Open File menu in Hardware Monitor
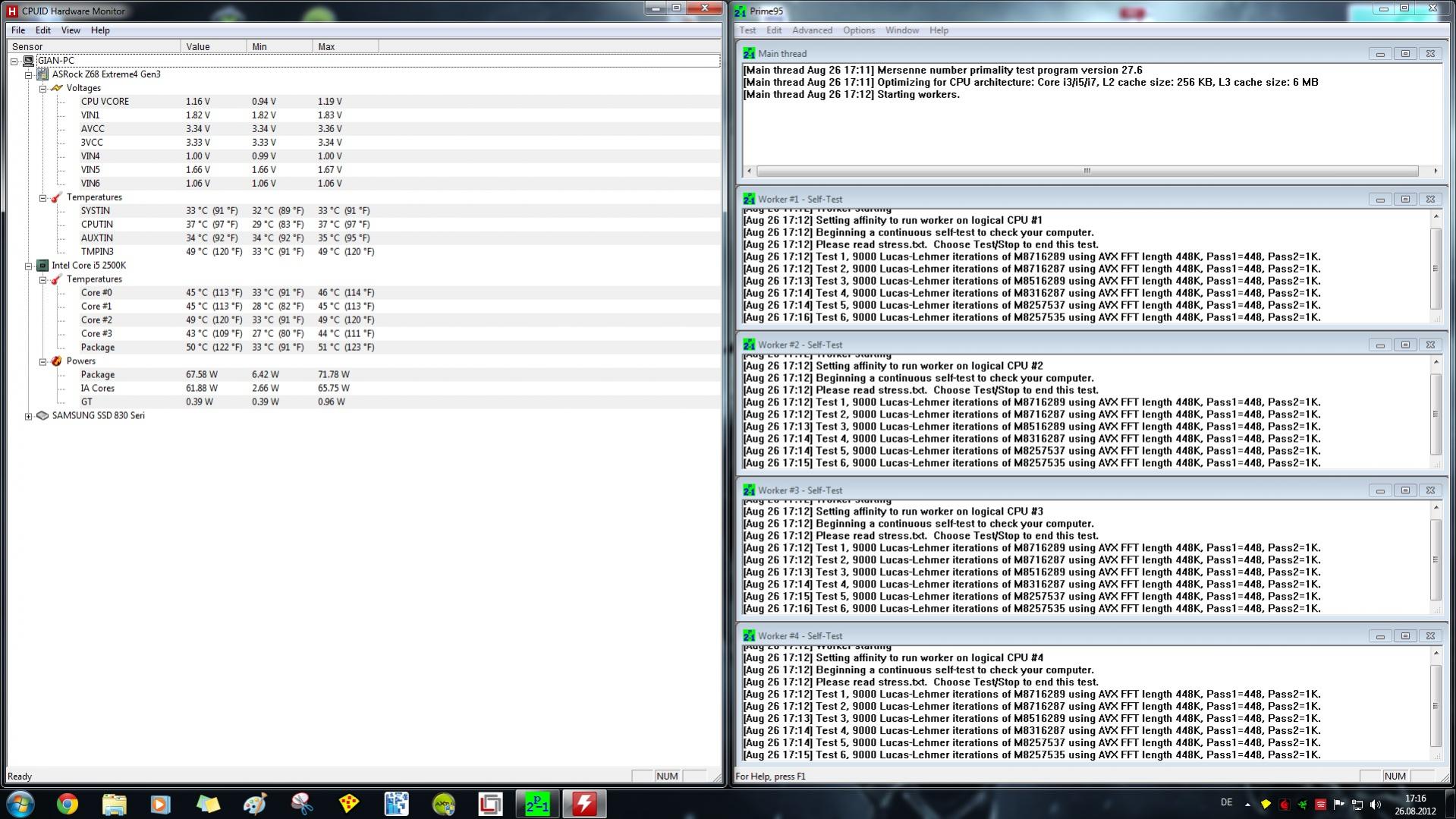 pos(18,30)
